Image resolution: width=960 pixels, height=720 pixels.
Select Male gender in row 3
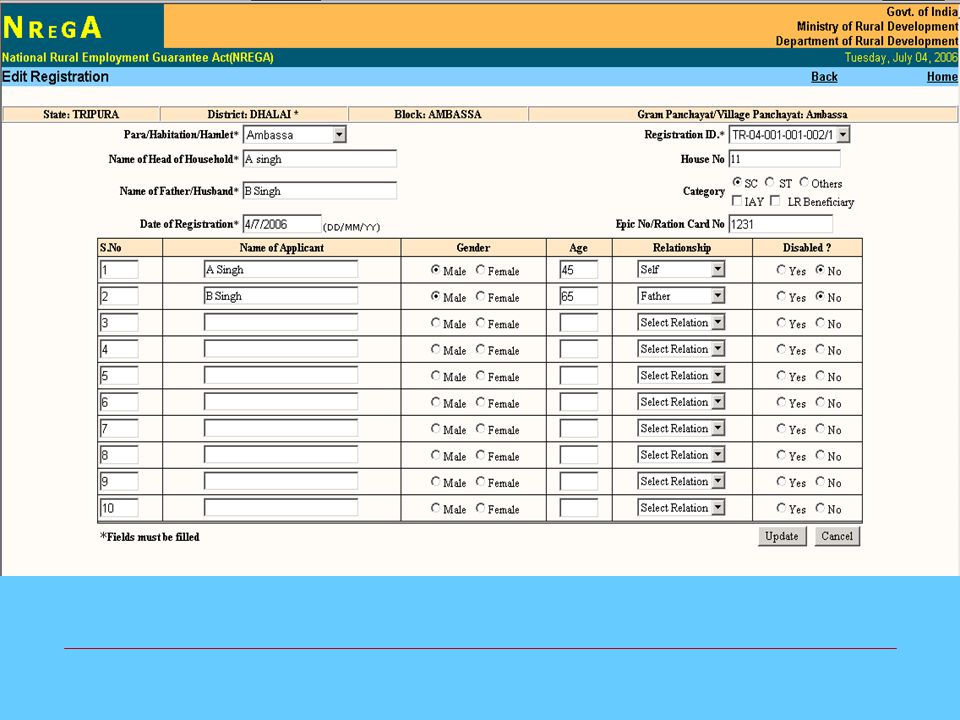tap(435, 323)
